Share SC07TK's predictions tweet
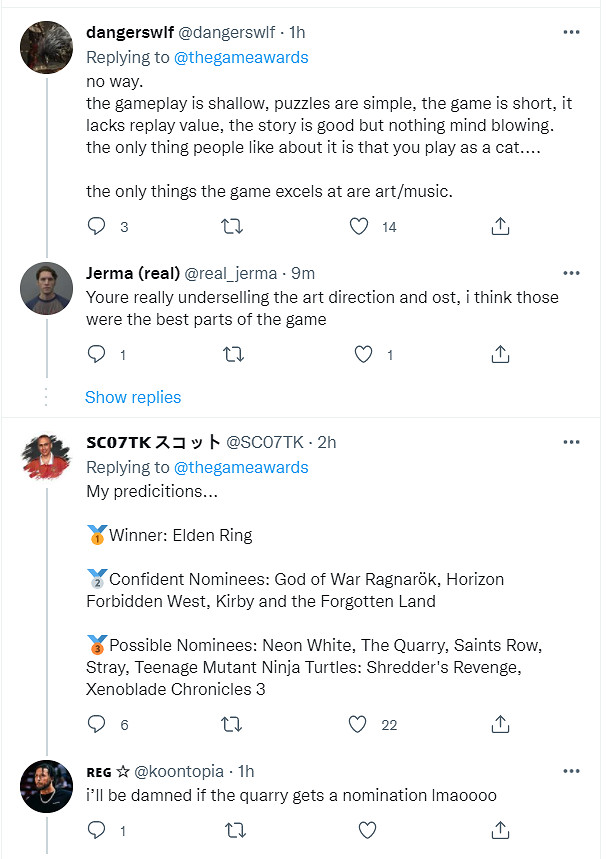Viewport: 607px width, 859px height. click(x=501, y=724)
